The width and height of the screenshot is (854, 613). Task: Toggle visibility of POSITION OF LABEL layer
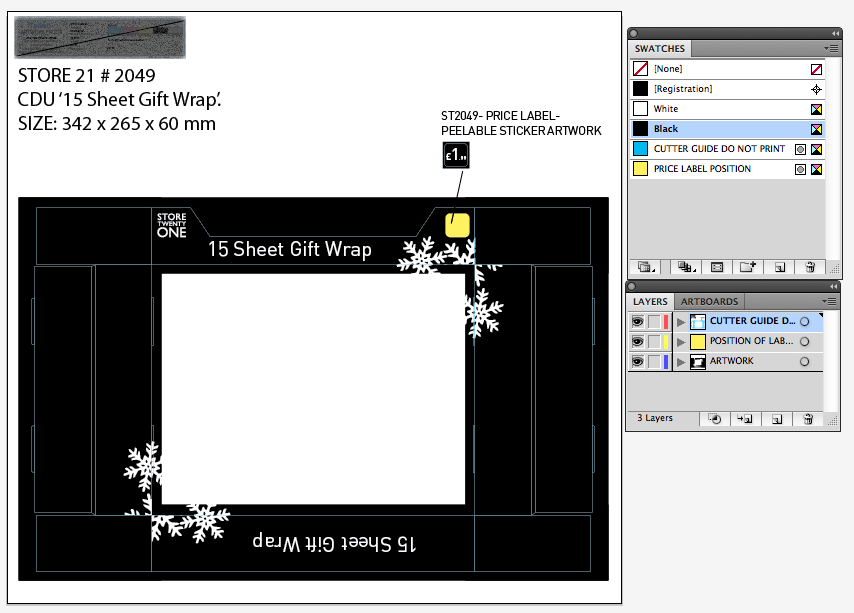(637, 342)
